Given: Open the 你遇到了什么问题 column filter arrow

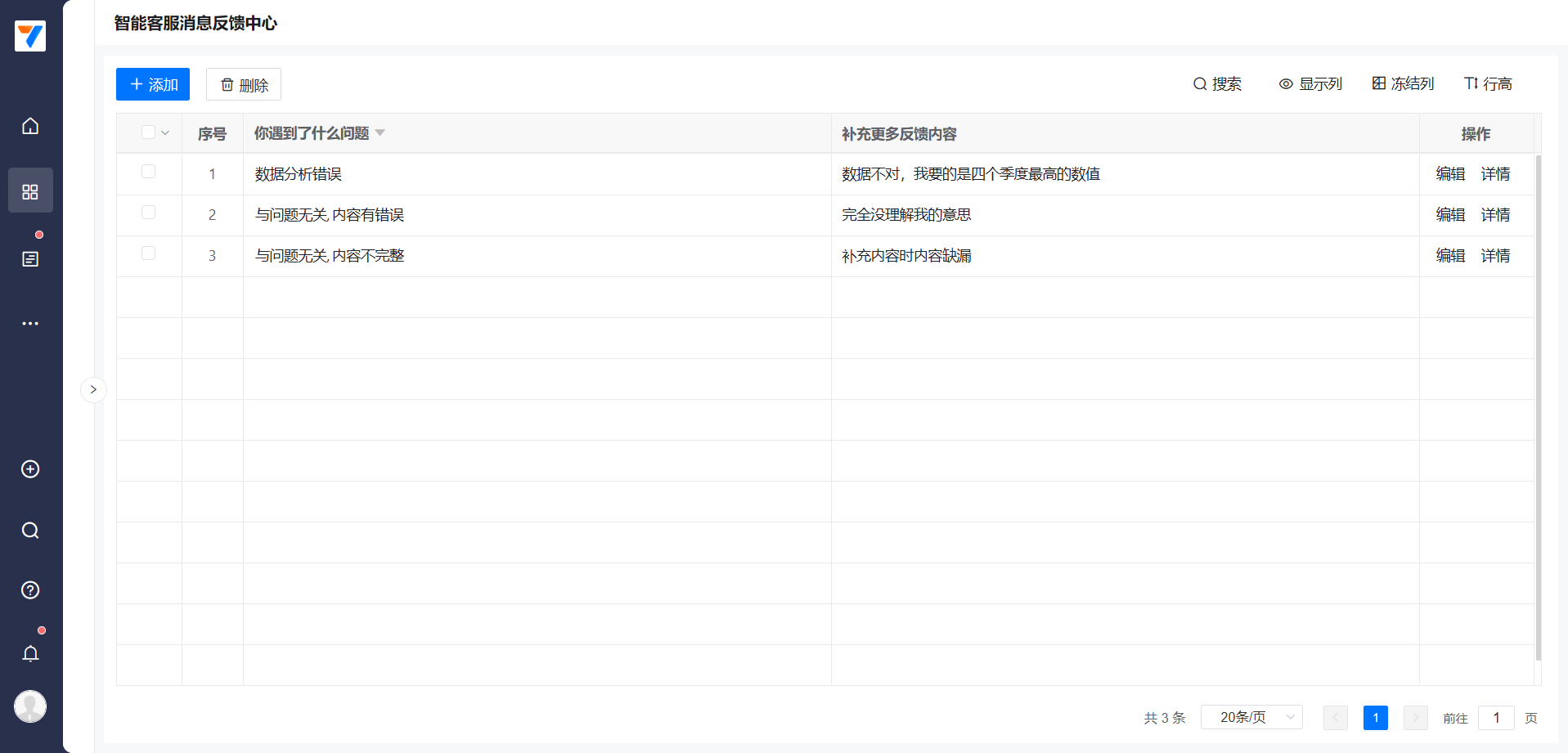Looking at the screenshot, I should [x=380, y=133].
